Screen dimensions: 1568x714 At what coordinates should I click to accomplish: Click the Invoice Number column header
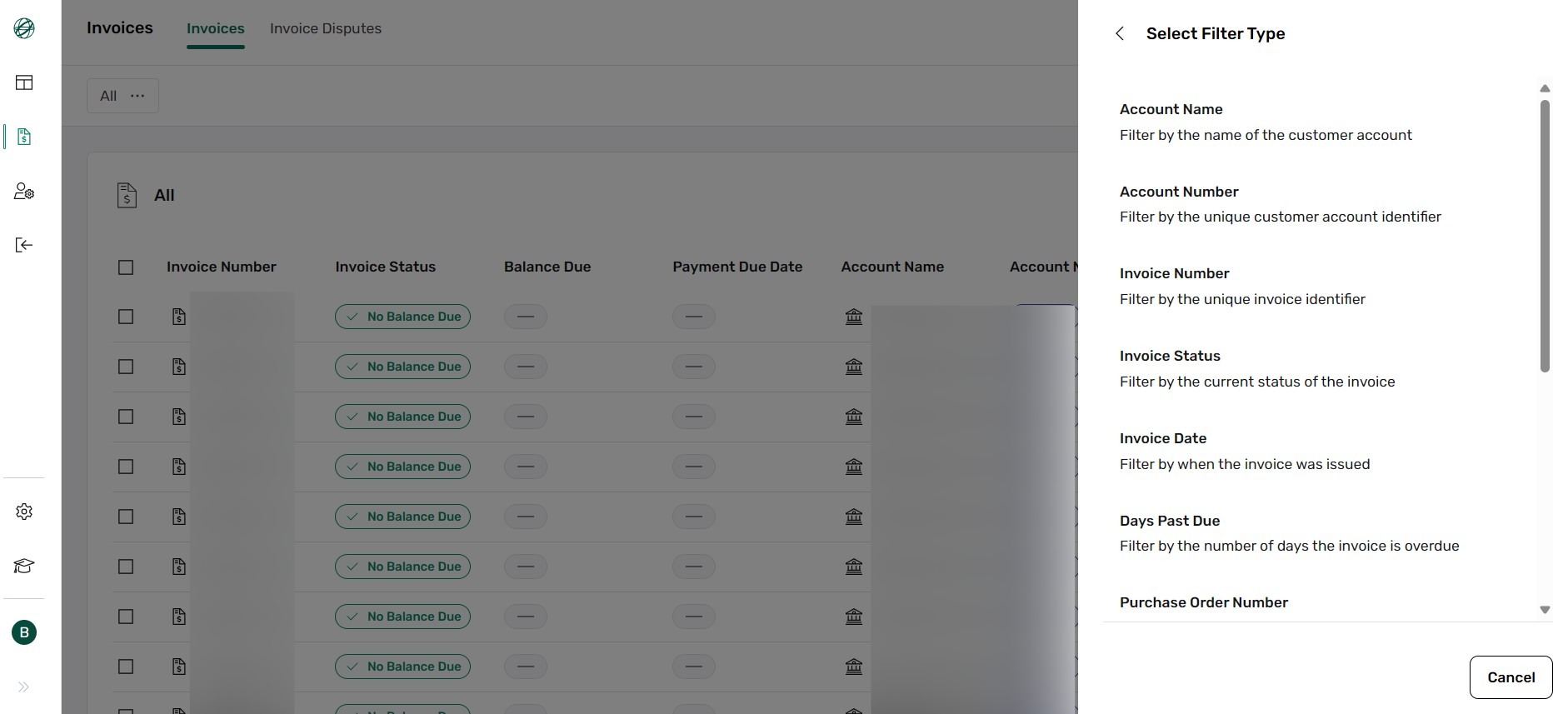point(222,267)
